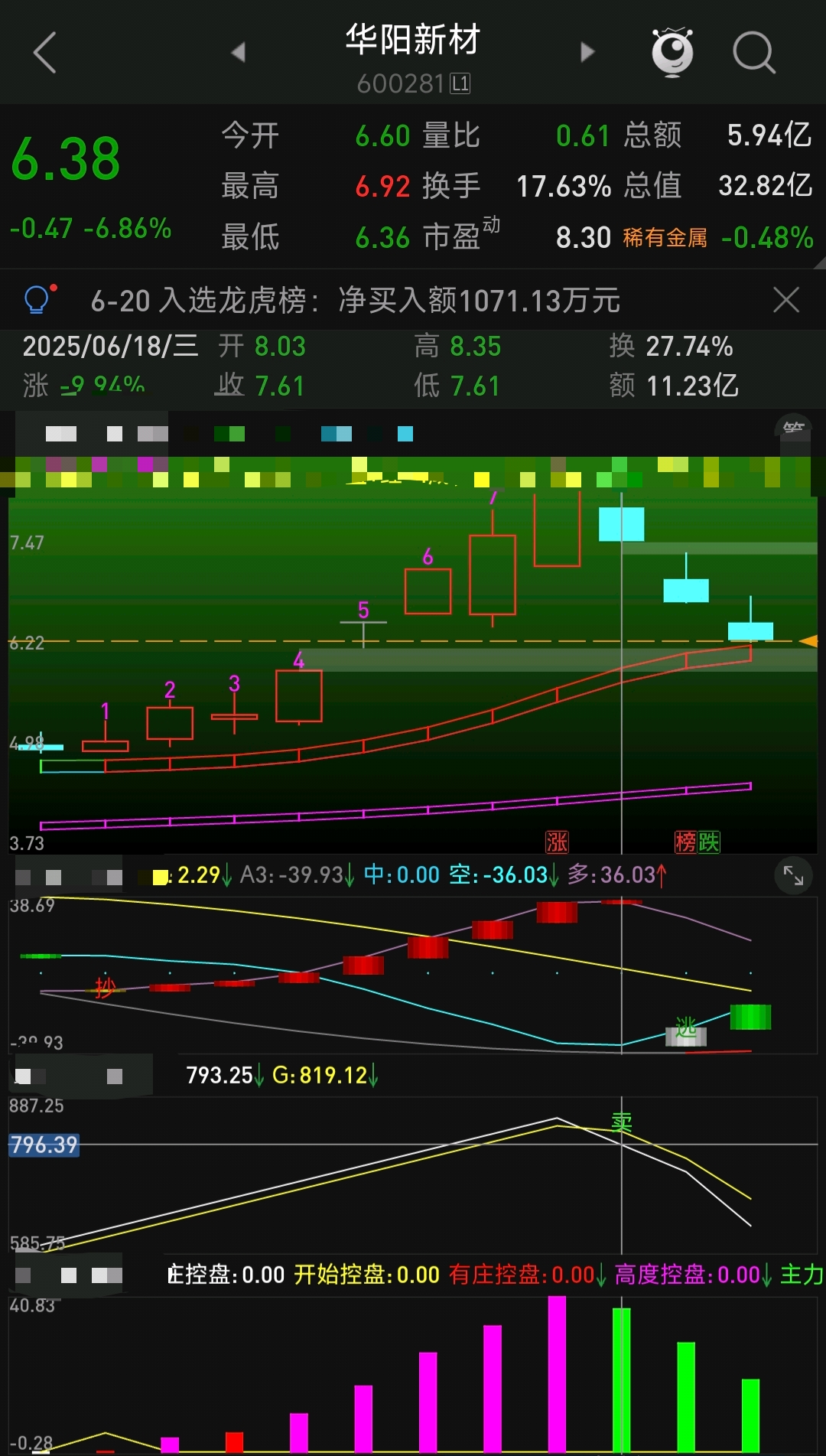Go to previous stock with left triangle
The image size is (826, 1456).
tap(239, 52)
